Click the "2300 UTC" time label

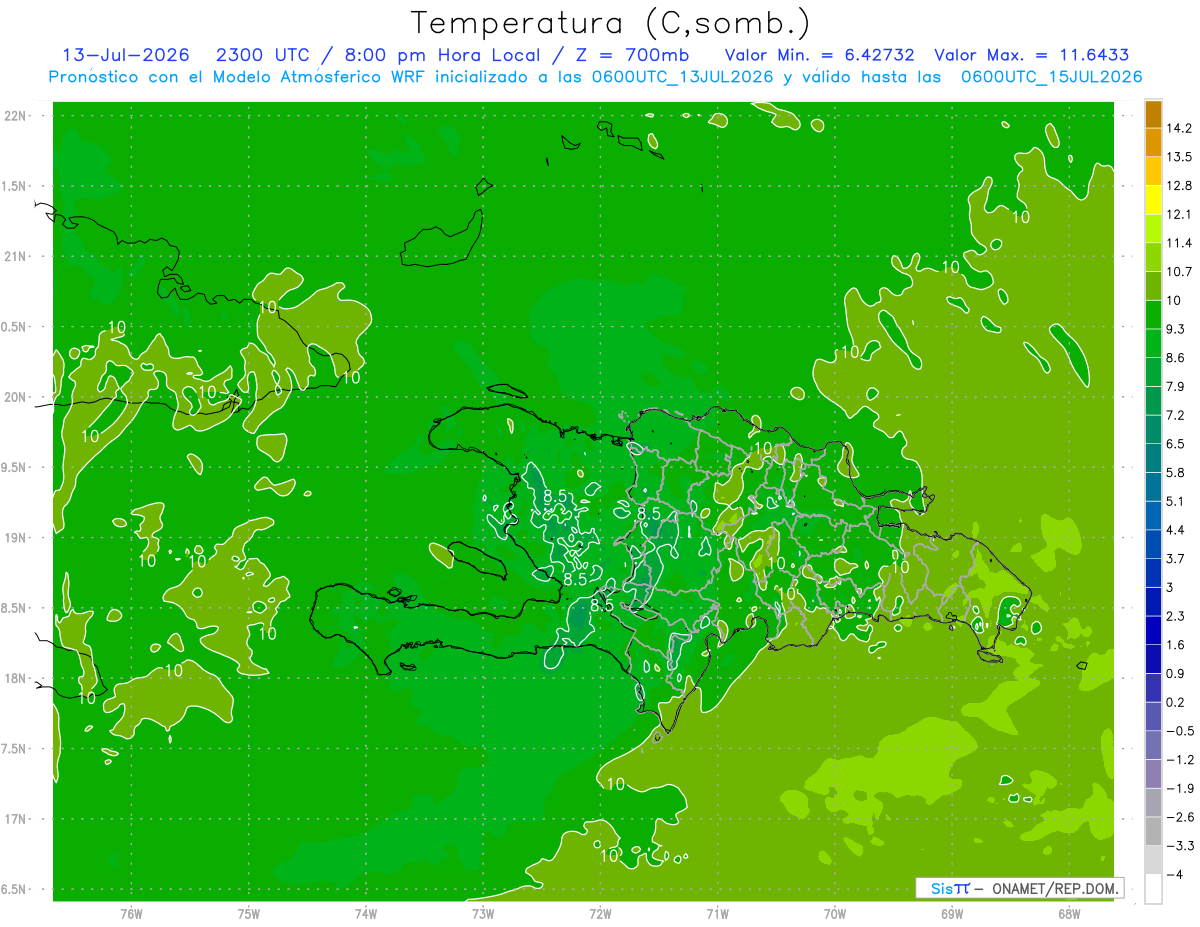264,55
